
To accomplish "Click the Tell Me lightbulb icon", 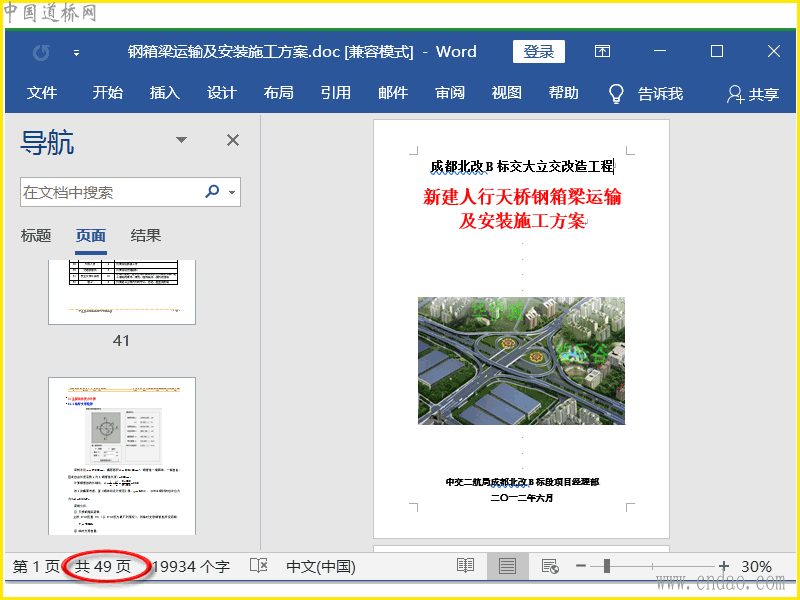I will pos(617,93).
